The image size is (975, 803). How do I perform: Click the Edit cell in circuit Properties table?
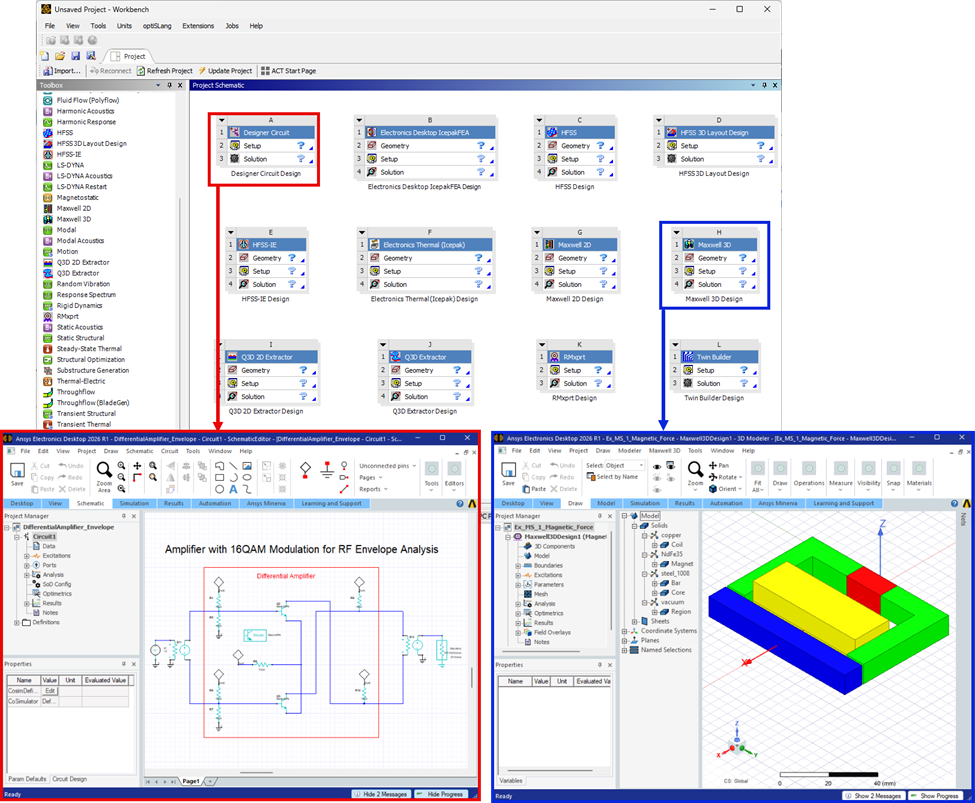coord(50,691)
